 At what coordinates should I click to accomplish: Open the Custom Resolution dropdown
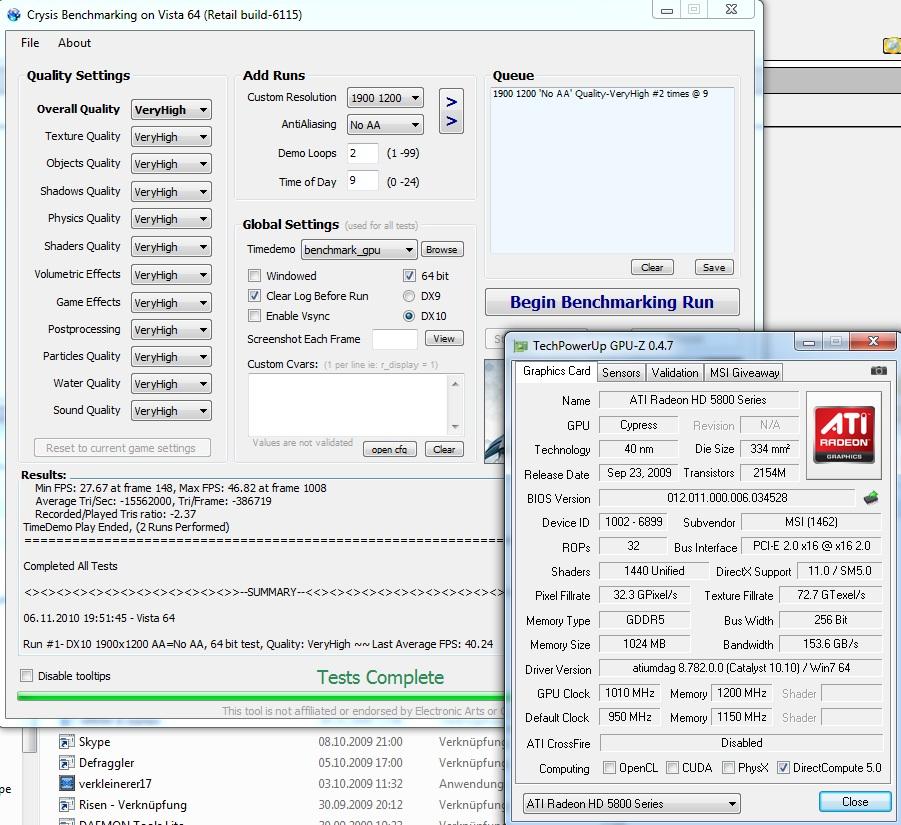pos(385,98)
